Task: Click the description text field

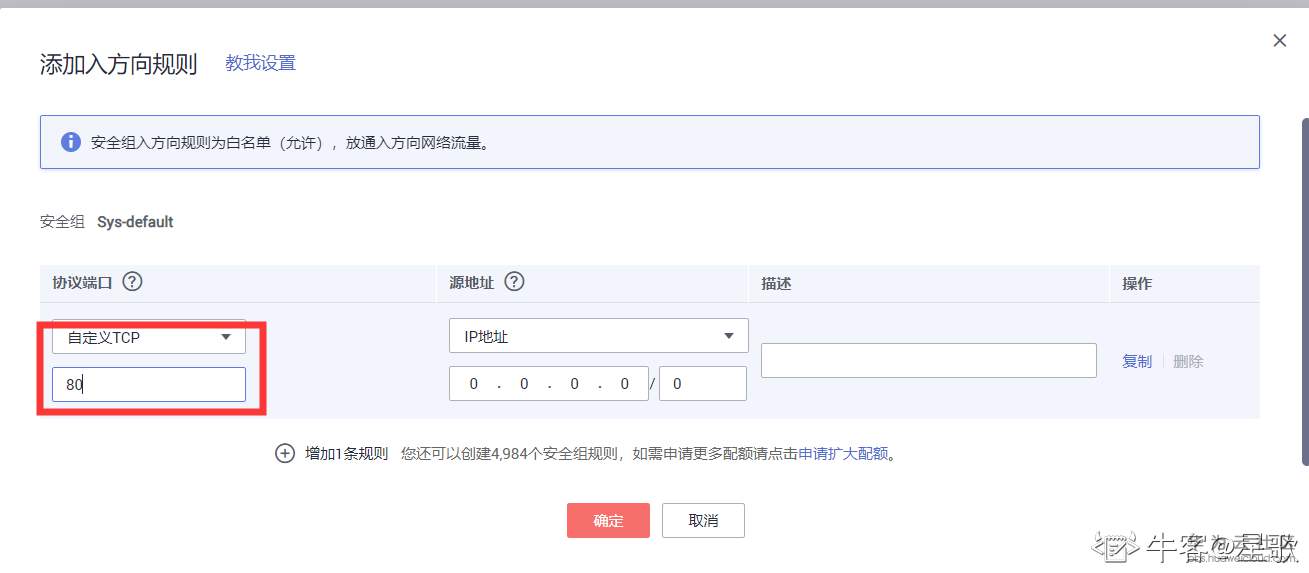Action: click(928, 361)
